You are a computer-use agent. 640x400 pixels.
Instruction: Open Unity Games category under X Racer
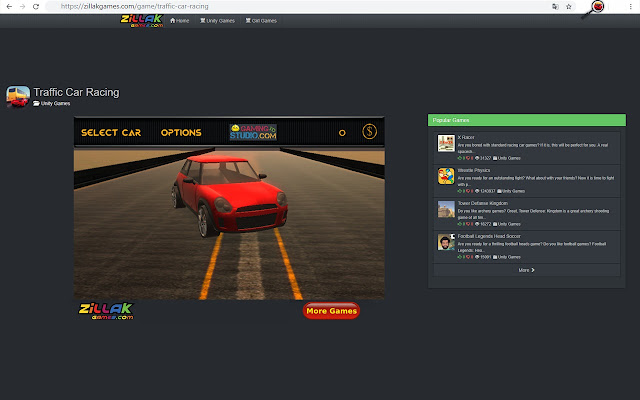[507, 158]
